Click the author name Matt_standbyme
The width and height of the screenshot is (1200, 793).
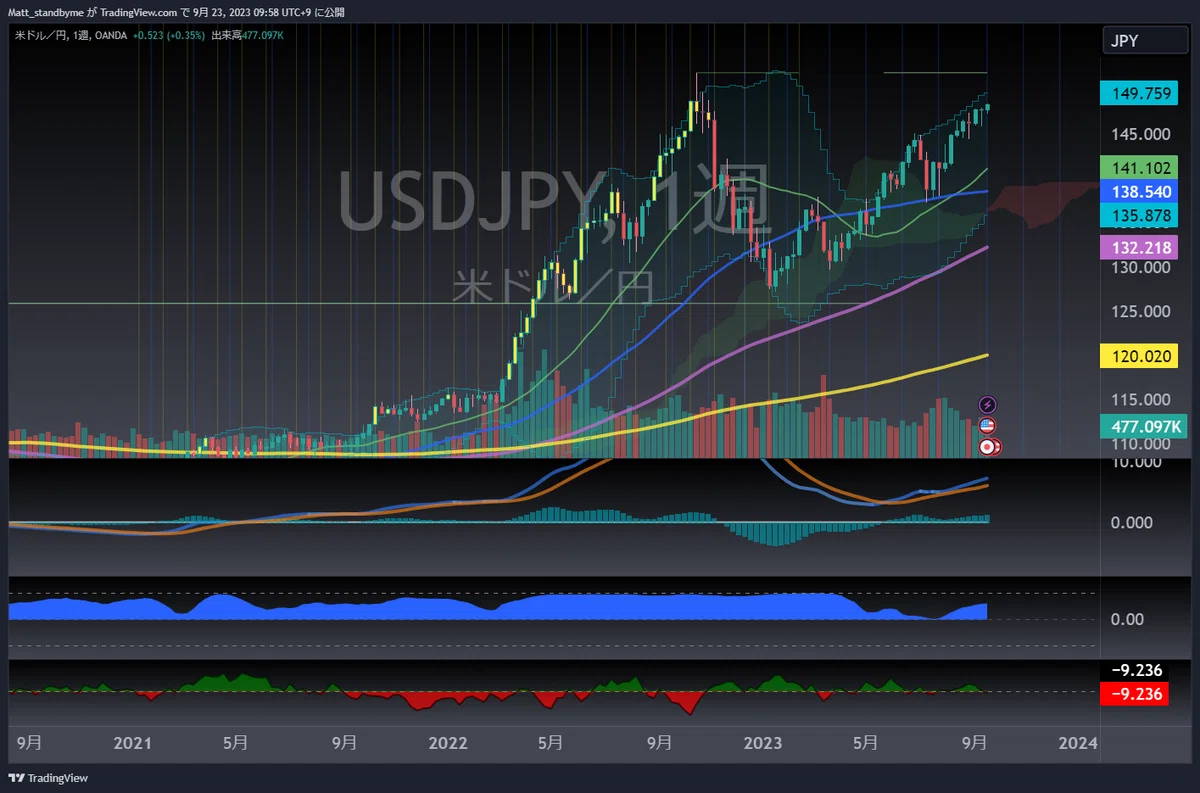pos(44,12)
